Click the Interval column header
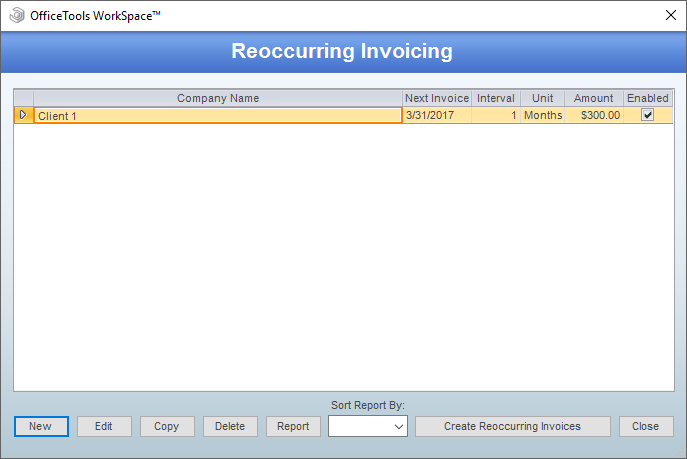The width and height of the screenshot is (687, 459). [x=496, y=98]
